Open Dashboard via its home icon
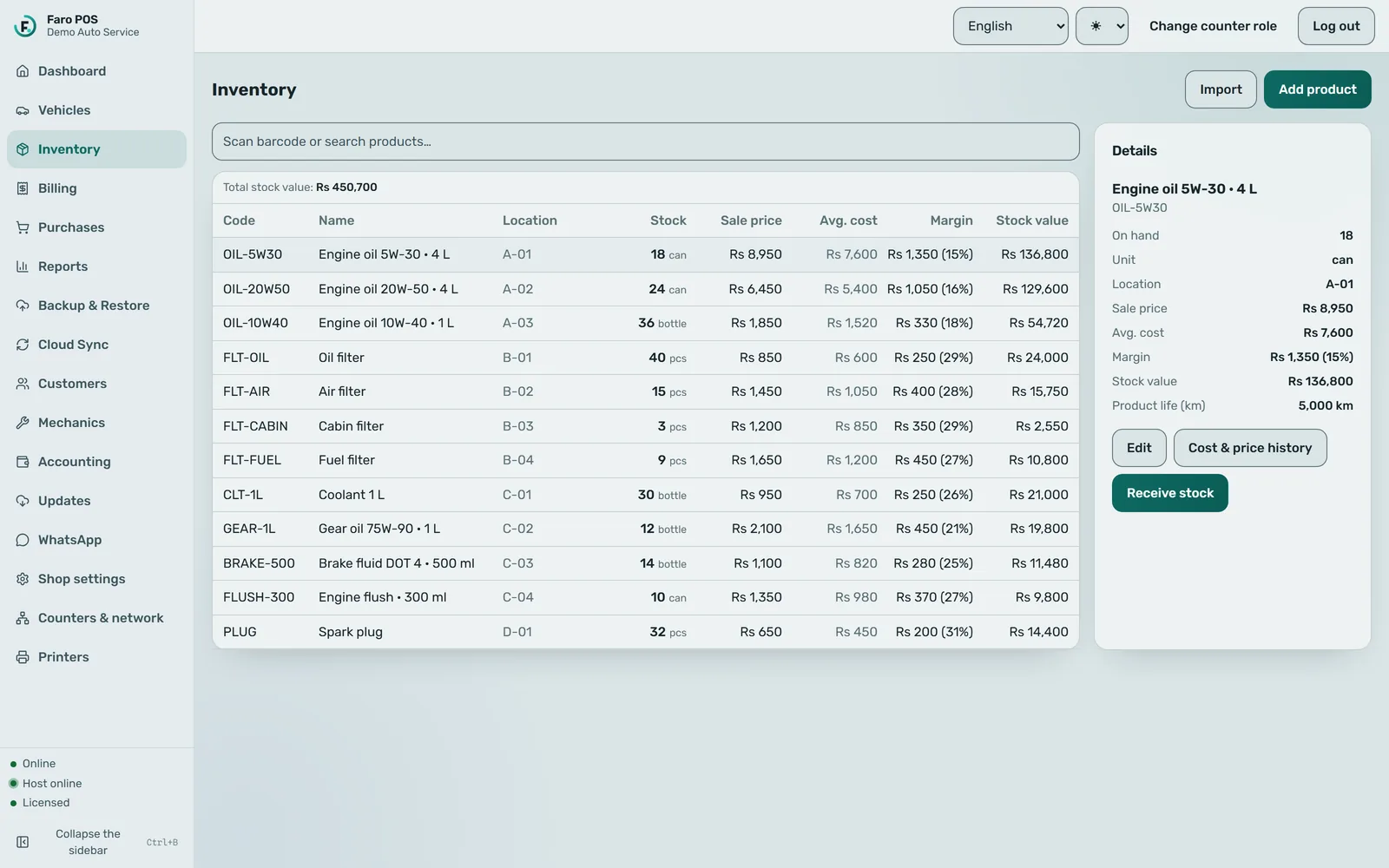The image size is (1389, 868). point(23,71)
